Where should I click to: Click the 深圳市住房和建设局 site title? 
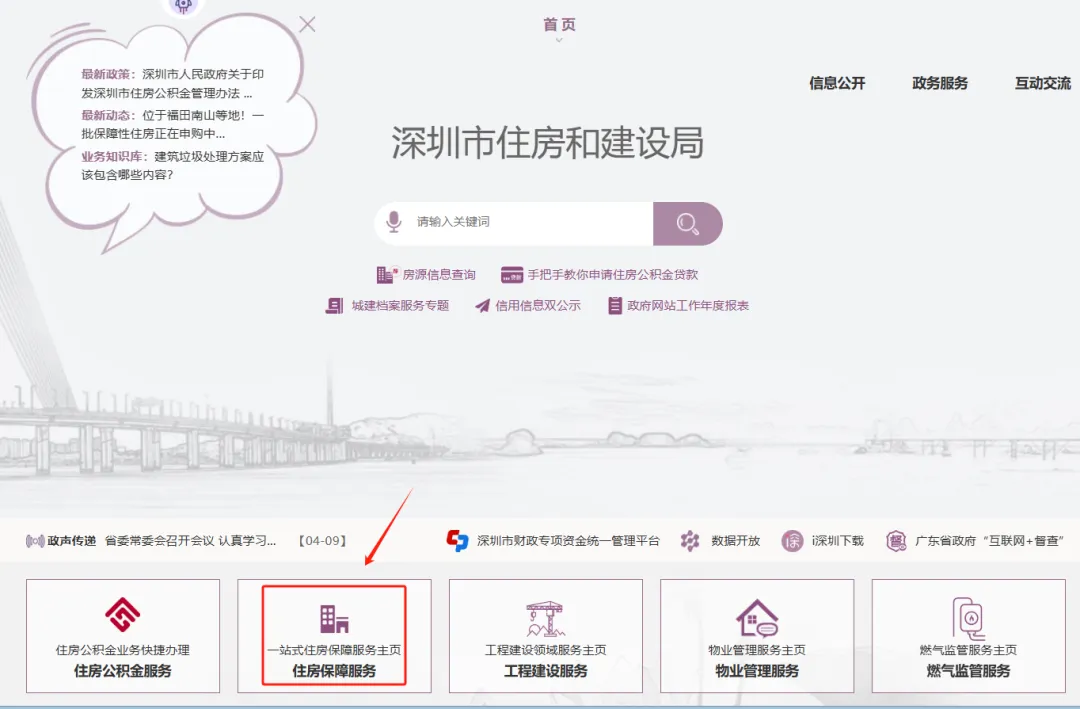point(548,143)
